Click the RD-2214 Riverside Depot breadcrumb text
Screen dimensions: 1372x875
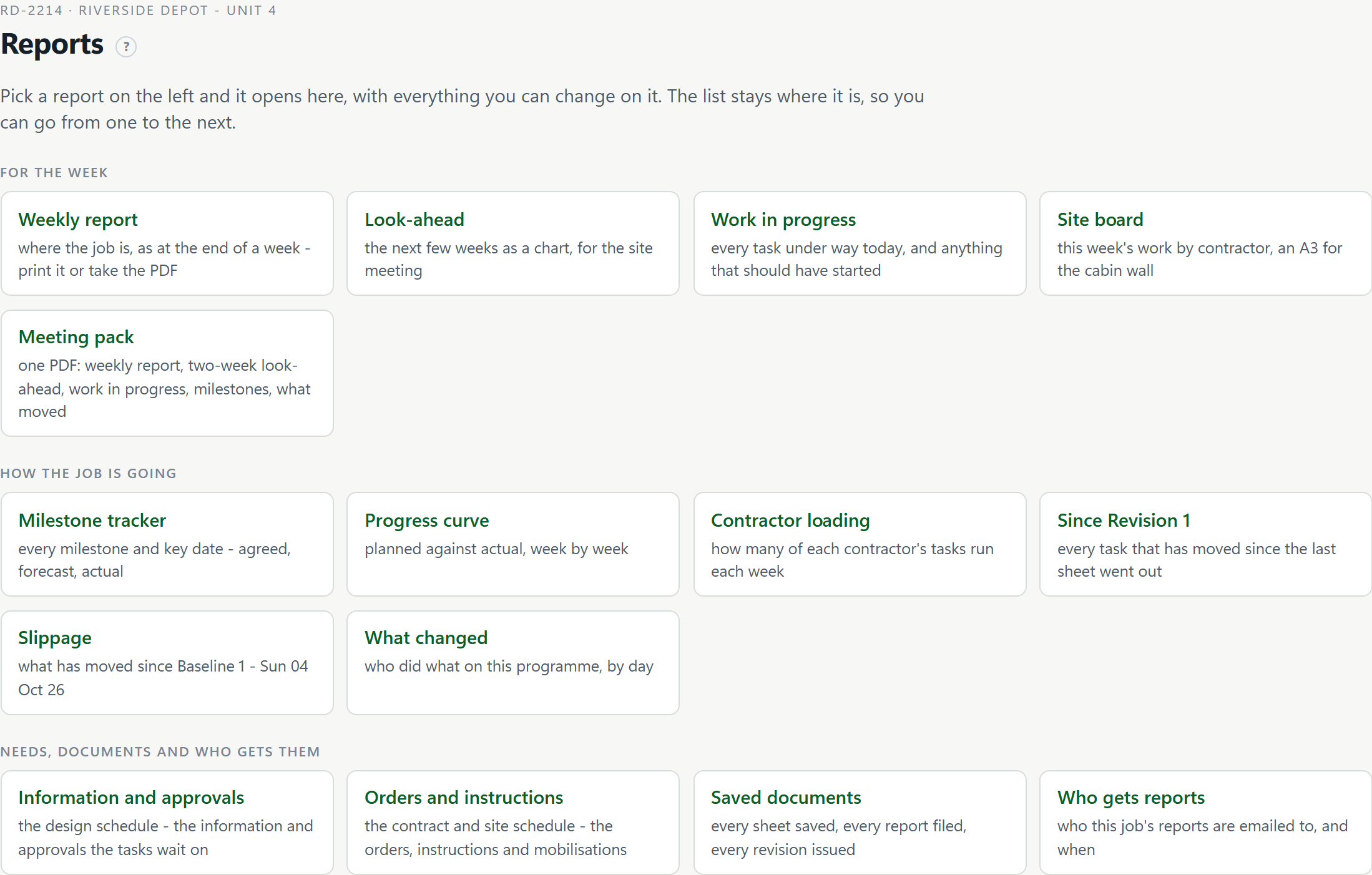click(x=138, y=11)
